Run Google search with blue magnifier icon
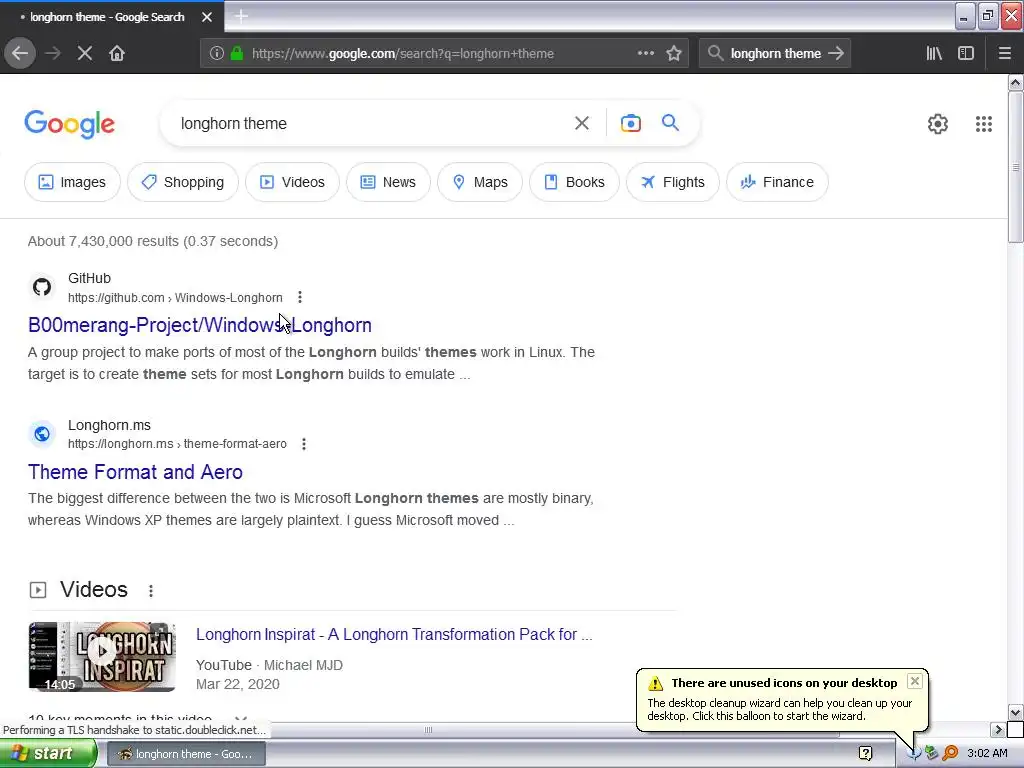1024x768 pixels. pos(670,123)
